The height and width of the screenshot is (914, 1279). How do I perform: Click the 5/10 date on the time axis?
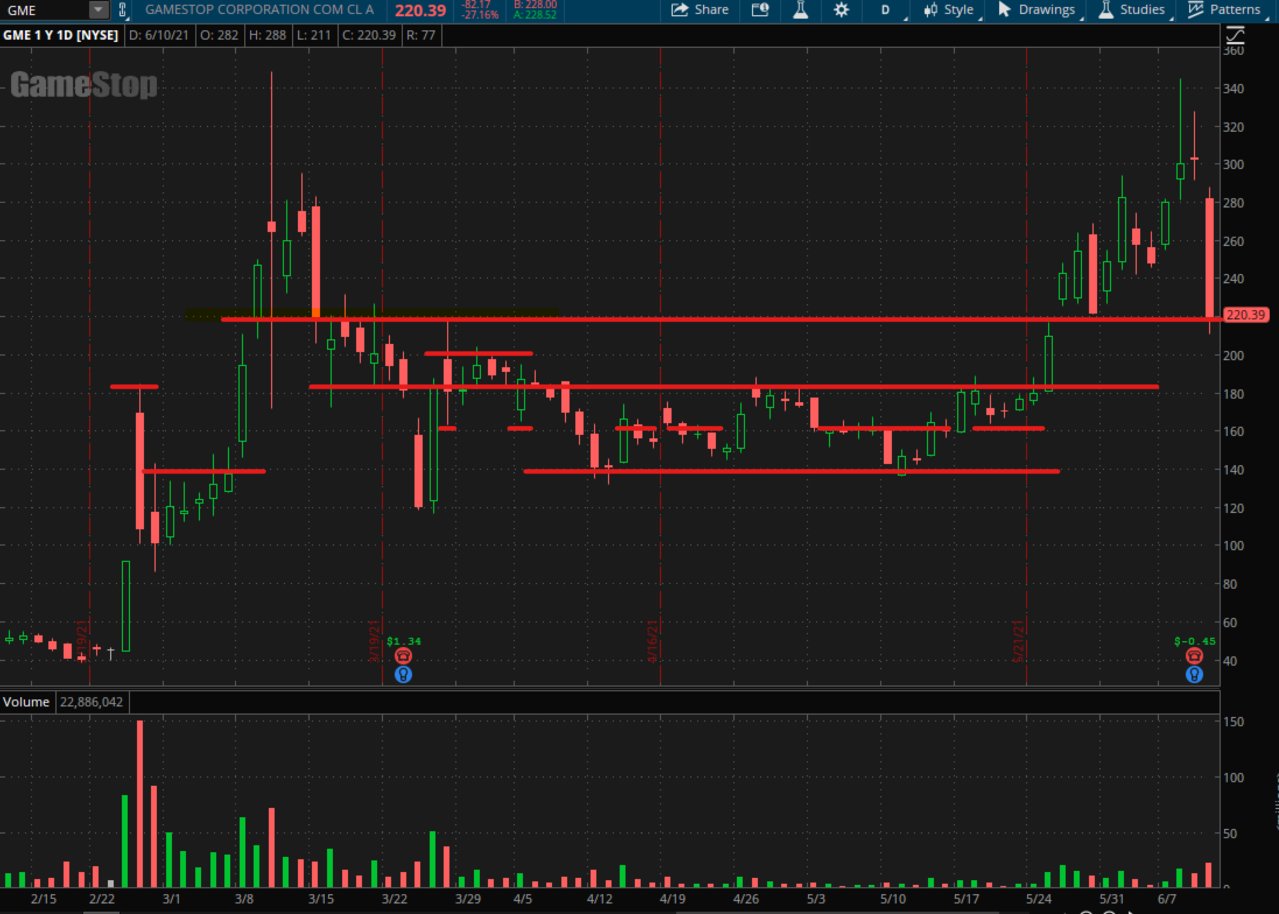(x=893, y=899)
